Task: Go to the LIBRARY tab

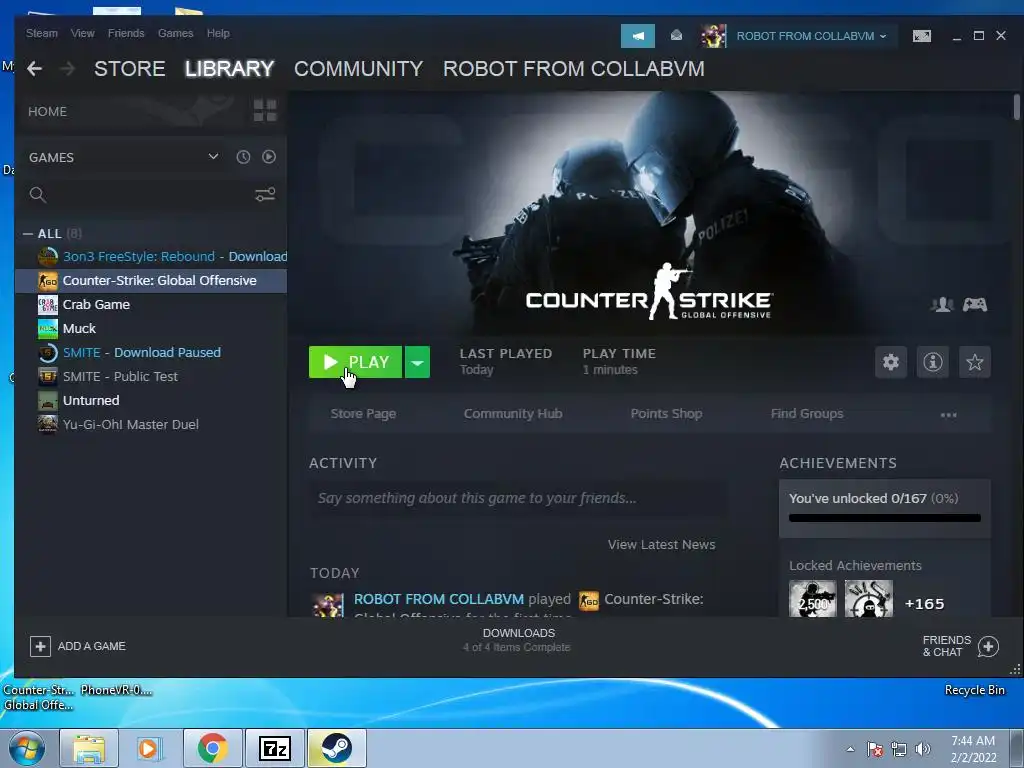Action: pyautogui.click(x=229, y=69)
